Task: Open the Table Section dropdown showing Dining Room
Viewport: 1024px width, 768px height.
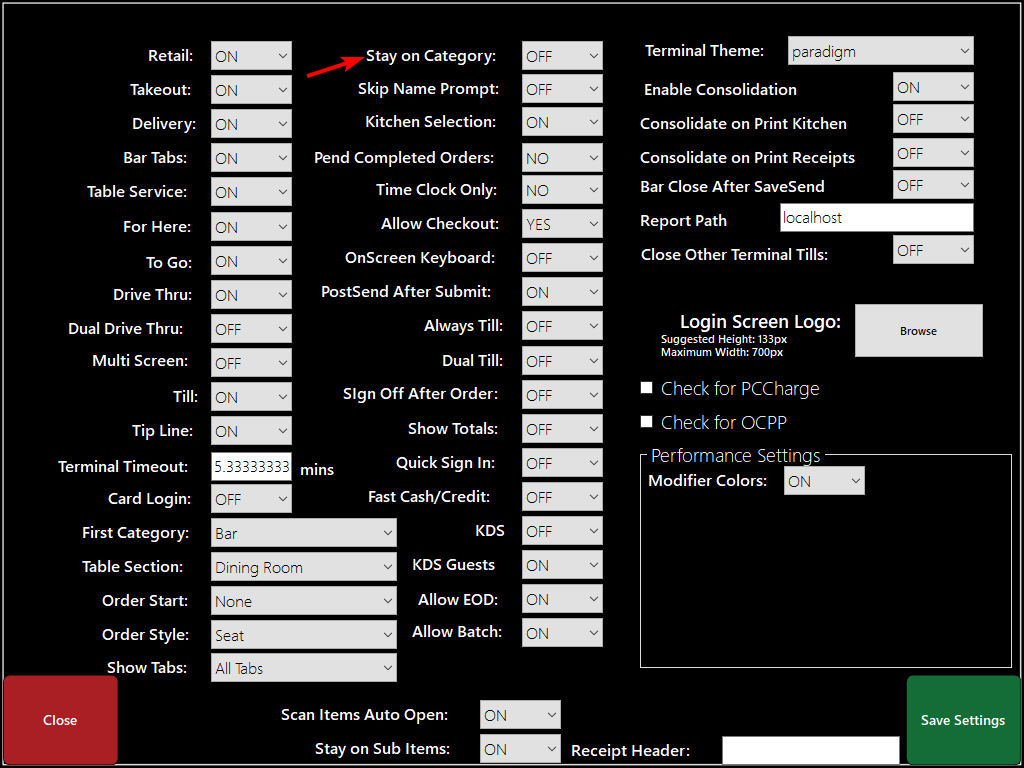Action: [303, 567]
